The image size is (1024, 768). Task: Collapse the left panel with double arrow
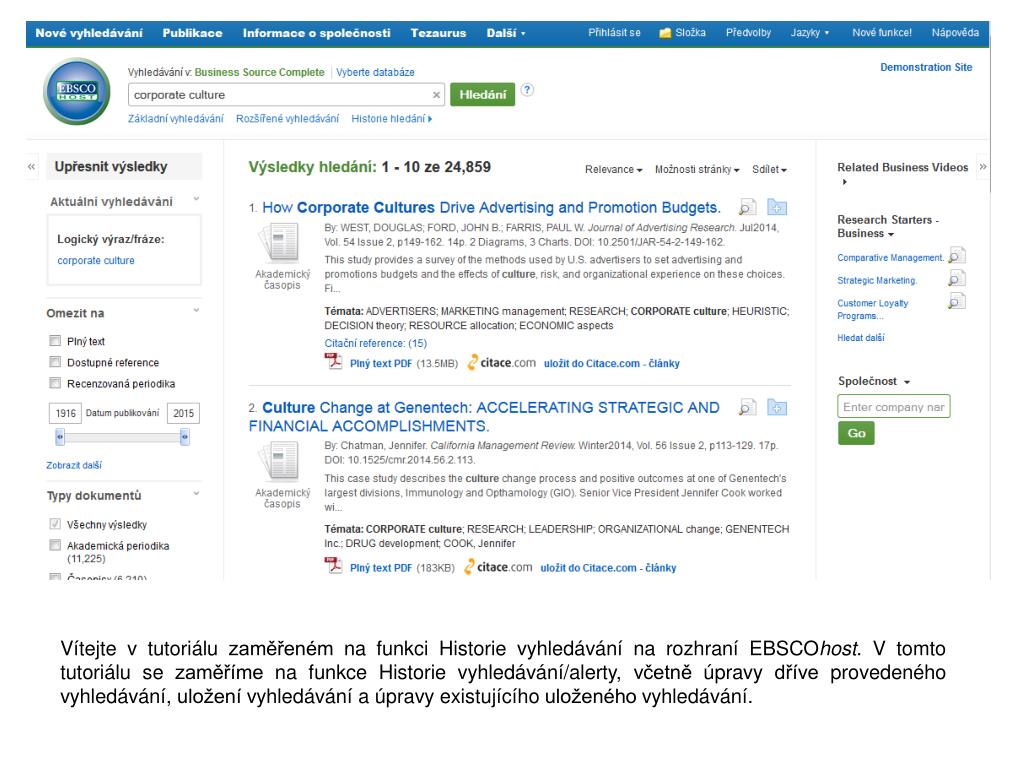[31, 167]
